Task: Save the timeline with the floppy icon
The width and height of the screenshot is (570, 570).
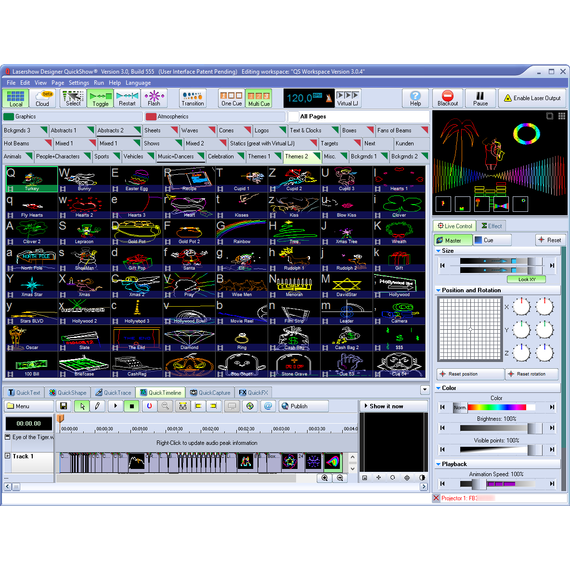Action: (x=63, y=406)
